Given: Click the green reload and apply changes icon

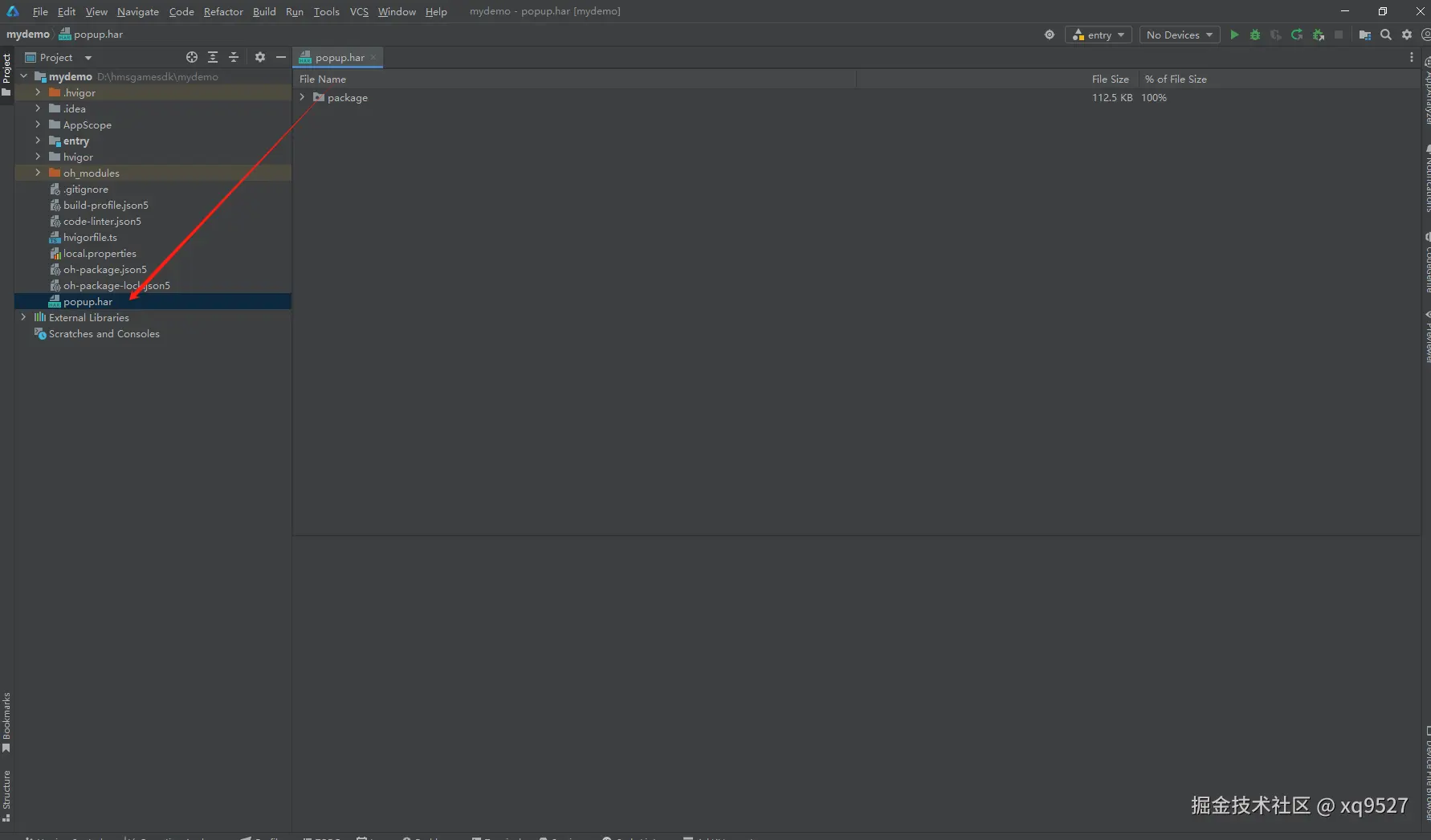Looking at the screenshot, I should [x=1297, y=35].
